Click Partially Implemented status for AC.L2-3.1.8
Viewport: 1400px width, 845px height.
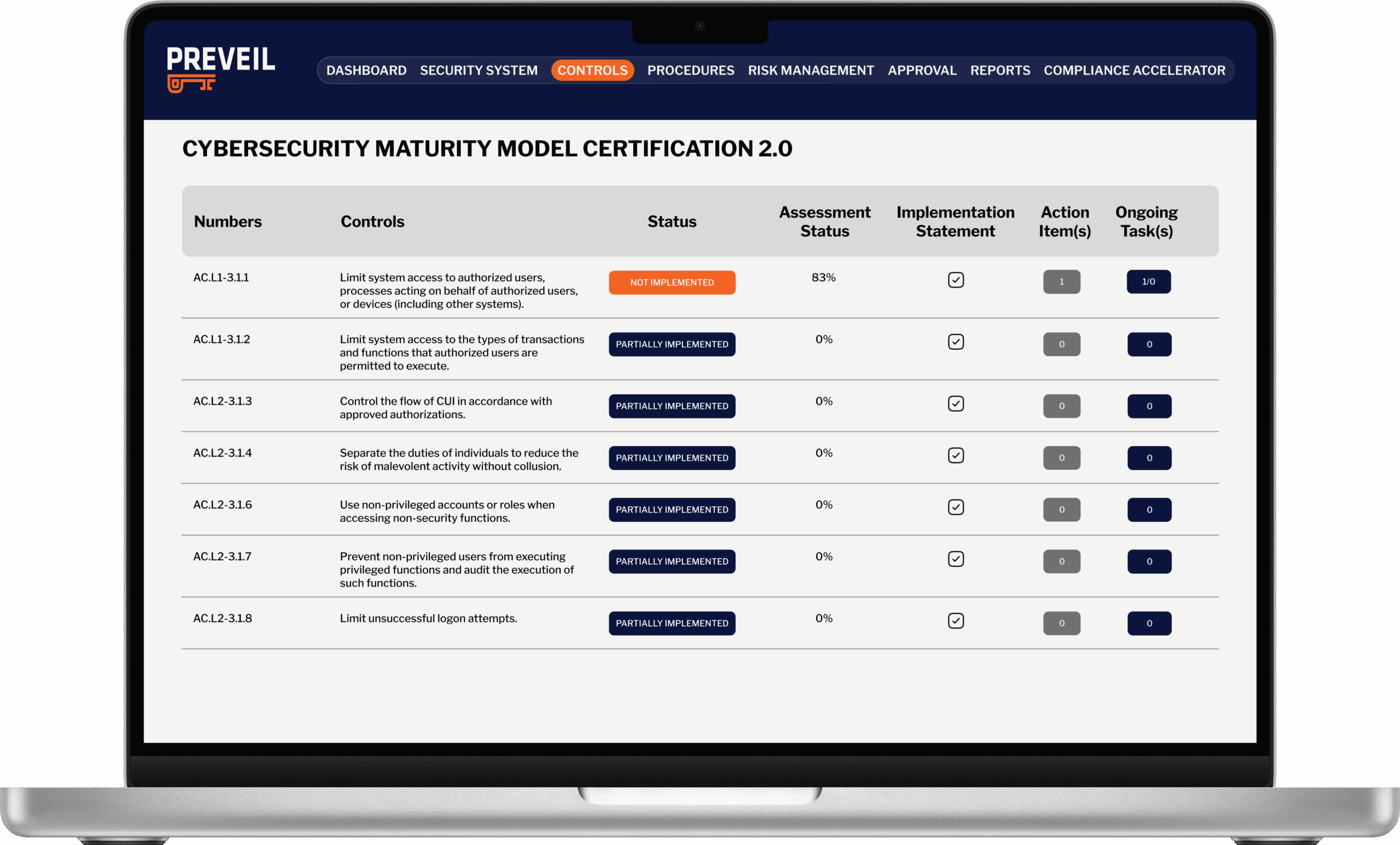pyautogui.click(x=672, y=623)
